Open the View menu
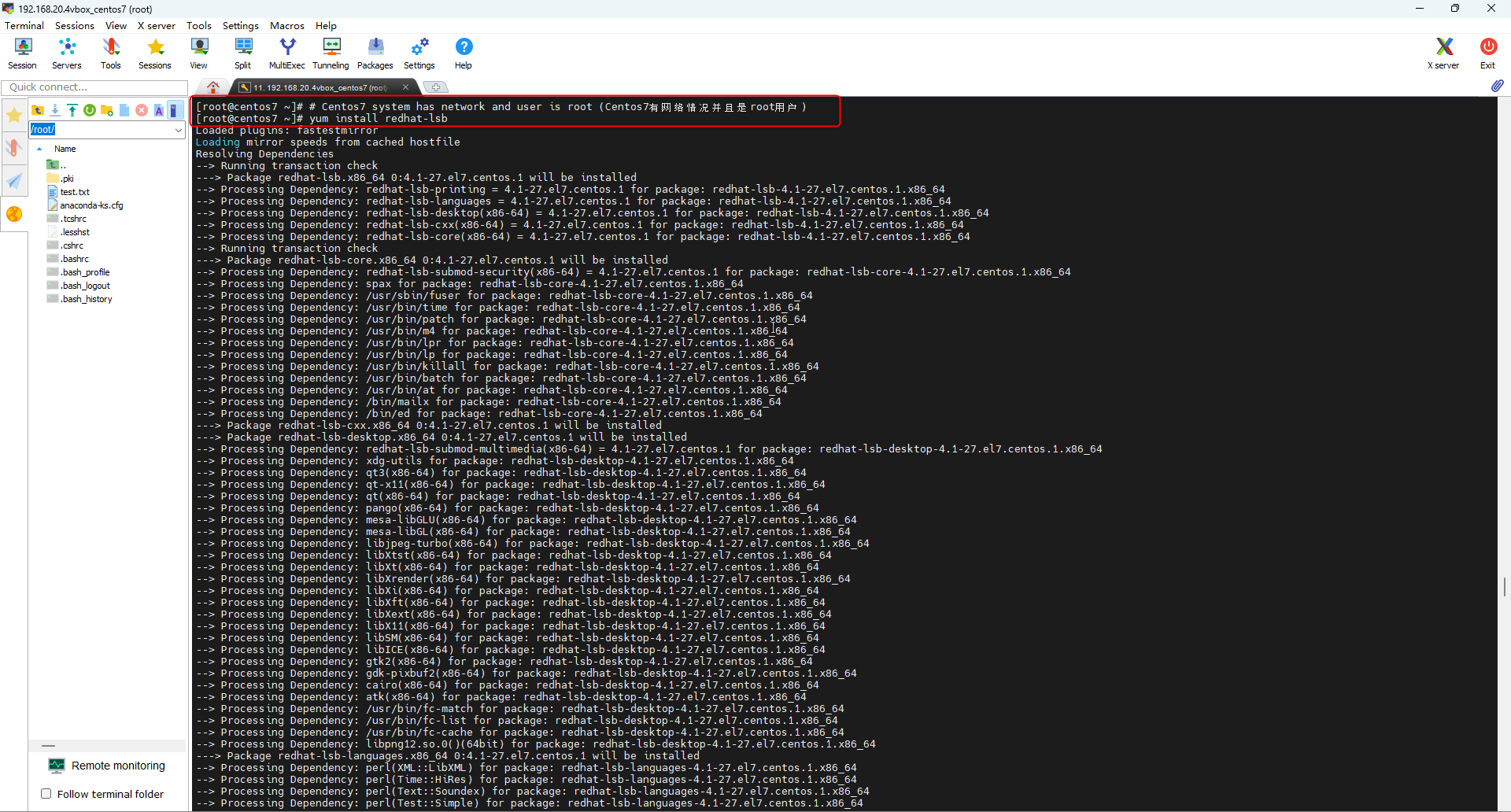1511x812 pixels. 116,25
